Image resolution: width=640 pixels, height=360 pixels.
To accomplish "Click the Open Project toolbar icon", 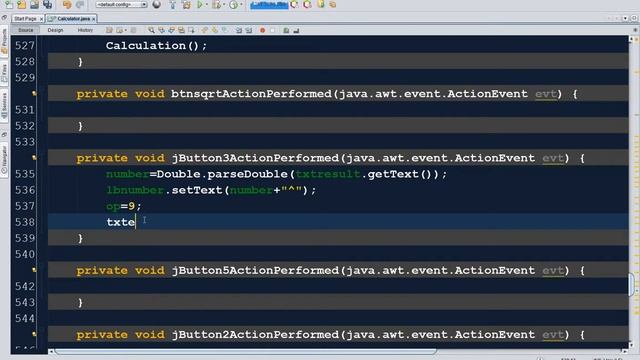I will pos(35,4).
